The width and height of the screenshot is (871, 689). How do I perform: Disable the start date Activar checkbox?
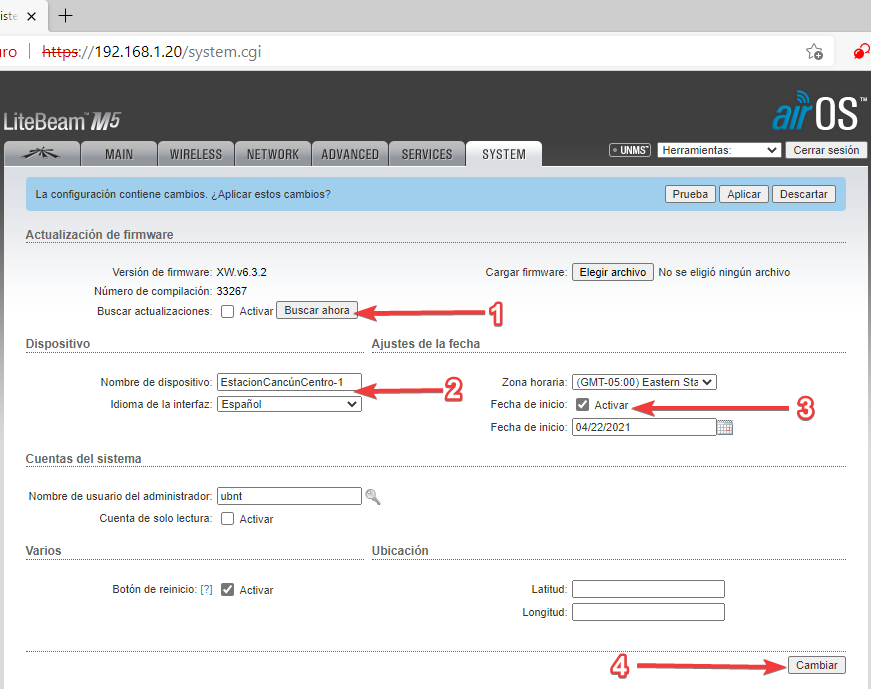click(582, 406)
